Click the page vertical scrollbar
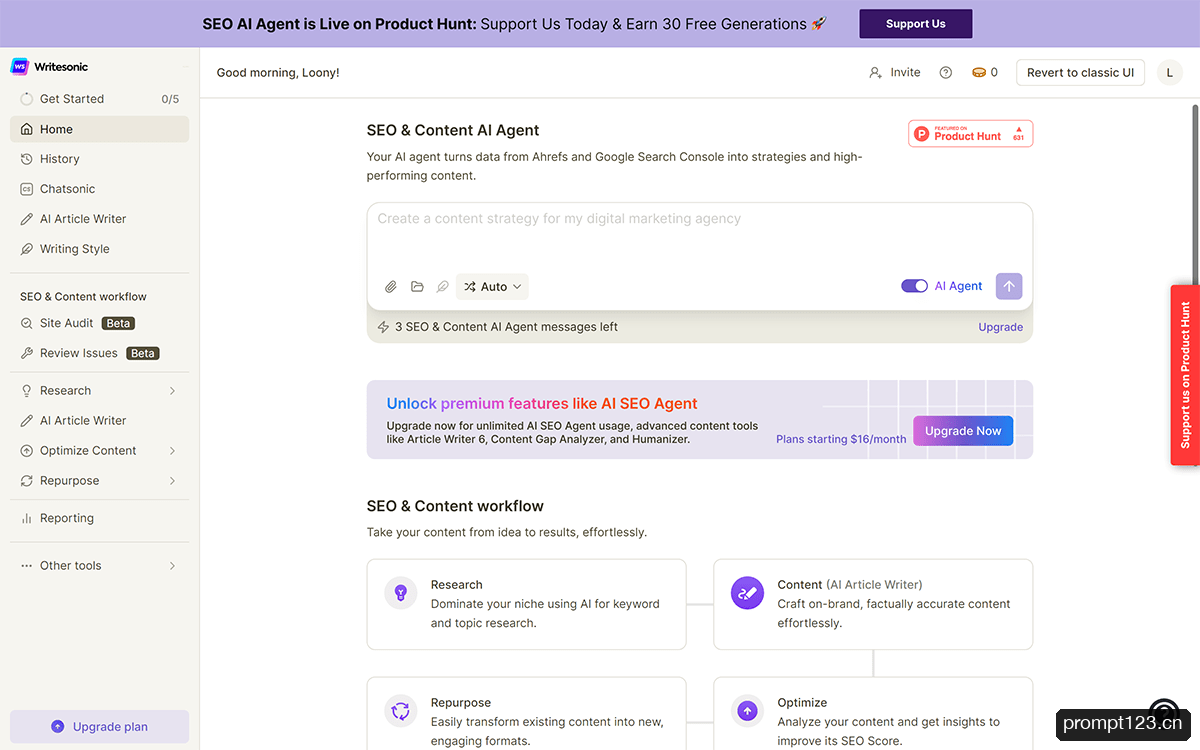This screenshot has height=750, width=1200. coord(1195,195)
